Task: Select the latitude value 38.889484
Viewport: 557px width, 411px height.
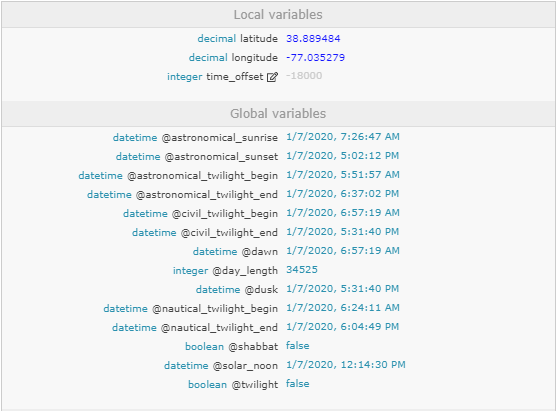Action: coord(313,38)
